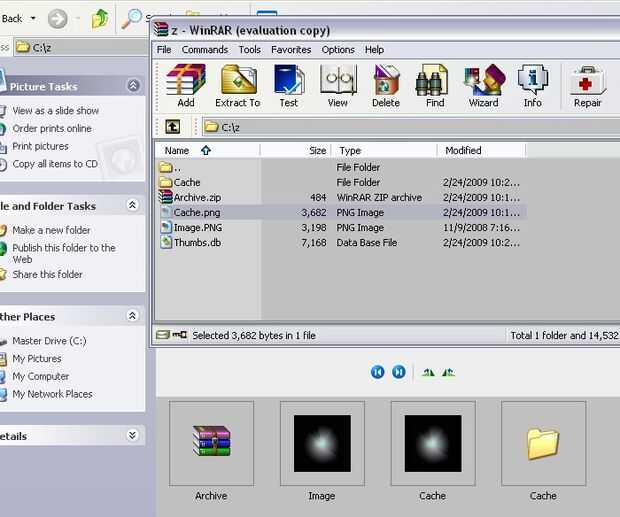The width and height of the screenshot is (620, 517).
Task: Click View as a slide show
Action: [x=56, y=111]
